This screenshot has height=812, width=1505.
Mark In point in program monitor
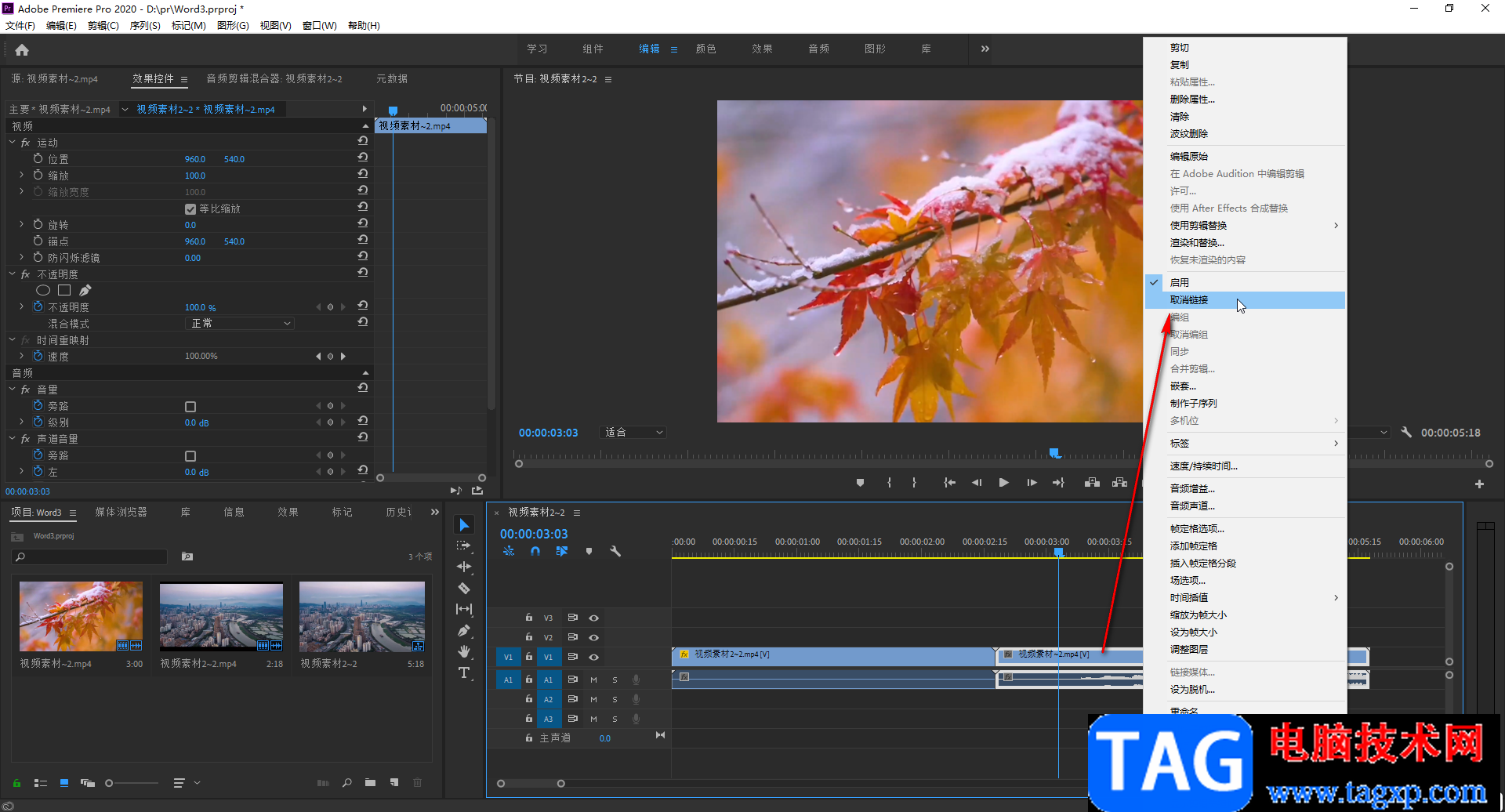click(889, 483)
